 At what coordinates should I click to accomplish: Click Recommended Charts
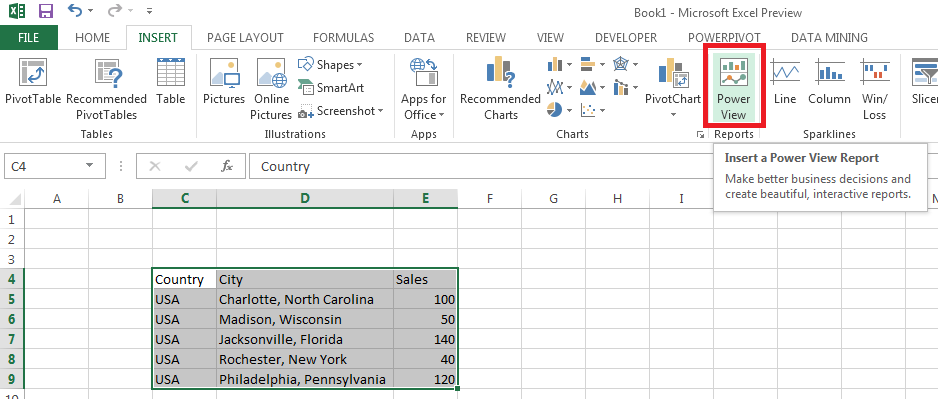pos(501,89)
